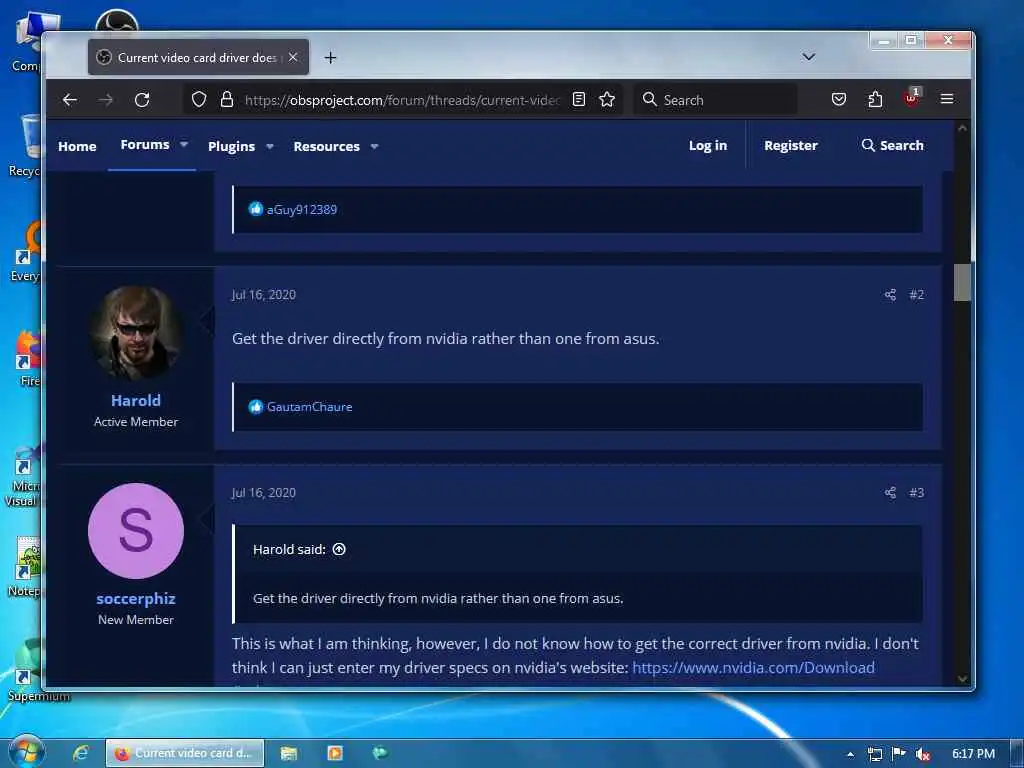Expand the list all tabs chevron

(808, 57)
